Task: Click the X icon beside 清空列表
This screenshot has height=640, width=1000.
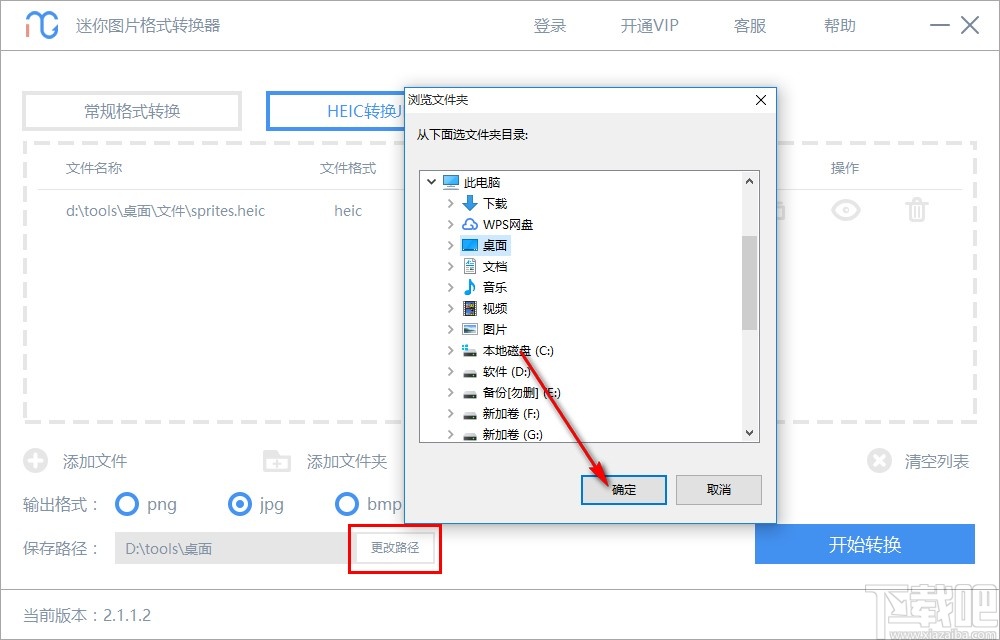Action: (x=879, y=461)
